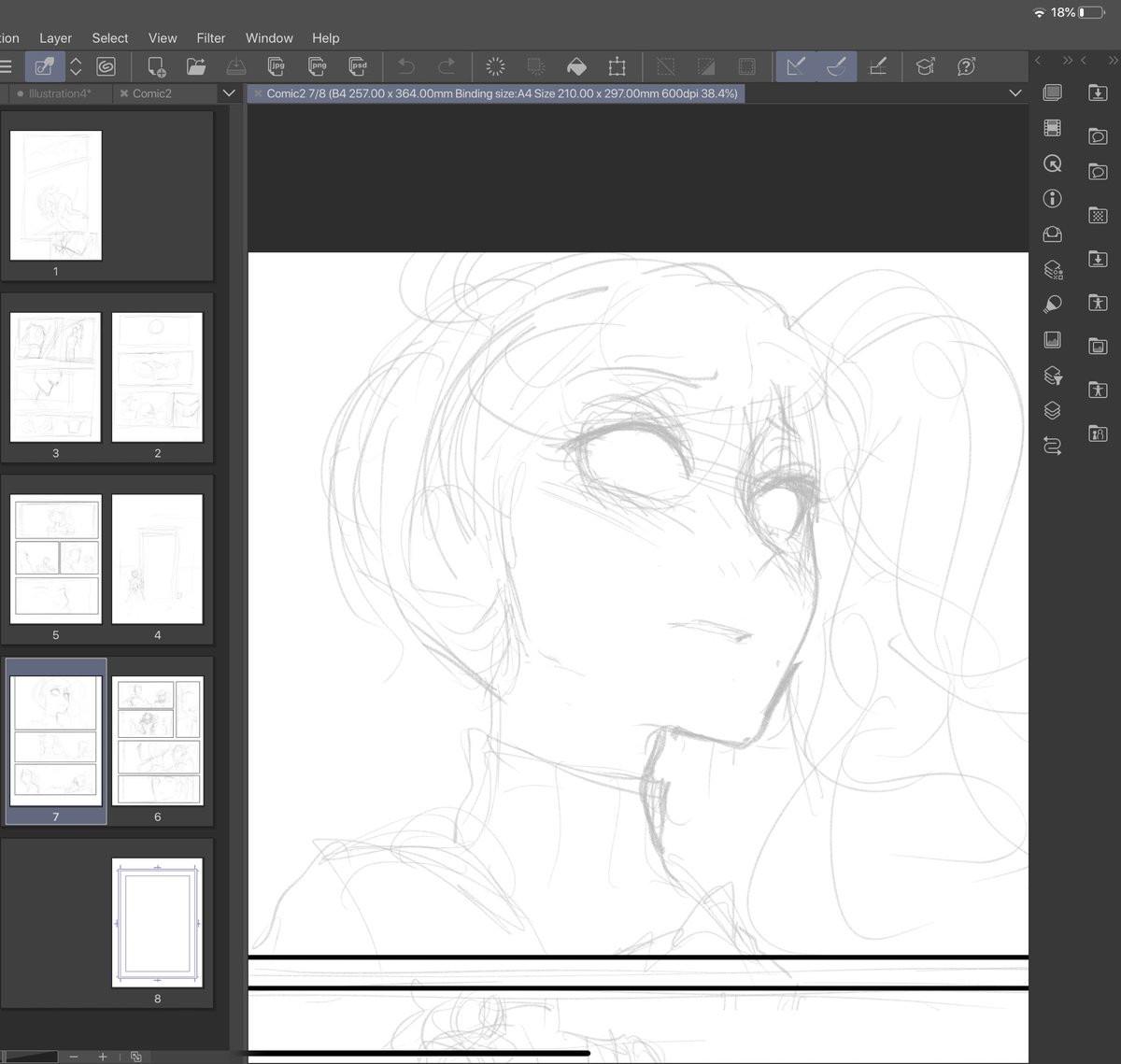Click the Show border of selection icon

(x=746, y=66)
